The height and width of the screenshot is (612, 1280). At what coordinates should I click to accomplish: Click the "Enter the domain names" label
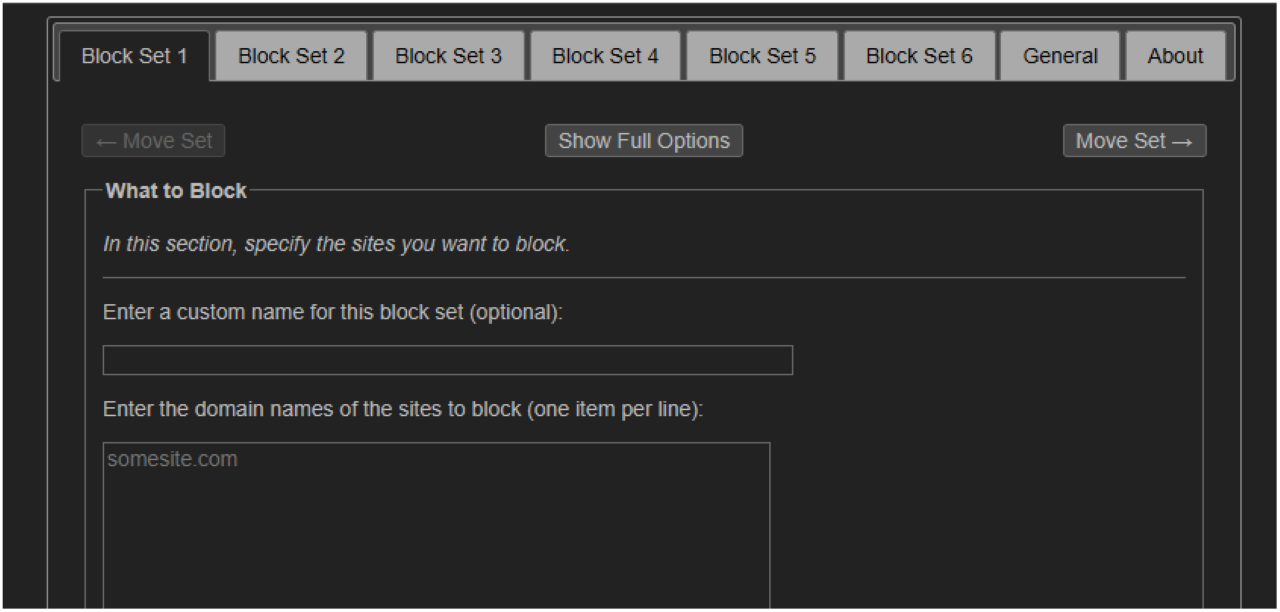pyautogui.click(x=403, y=409)
